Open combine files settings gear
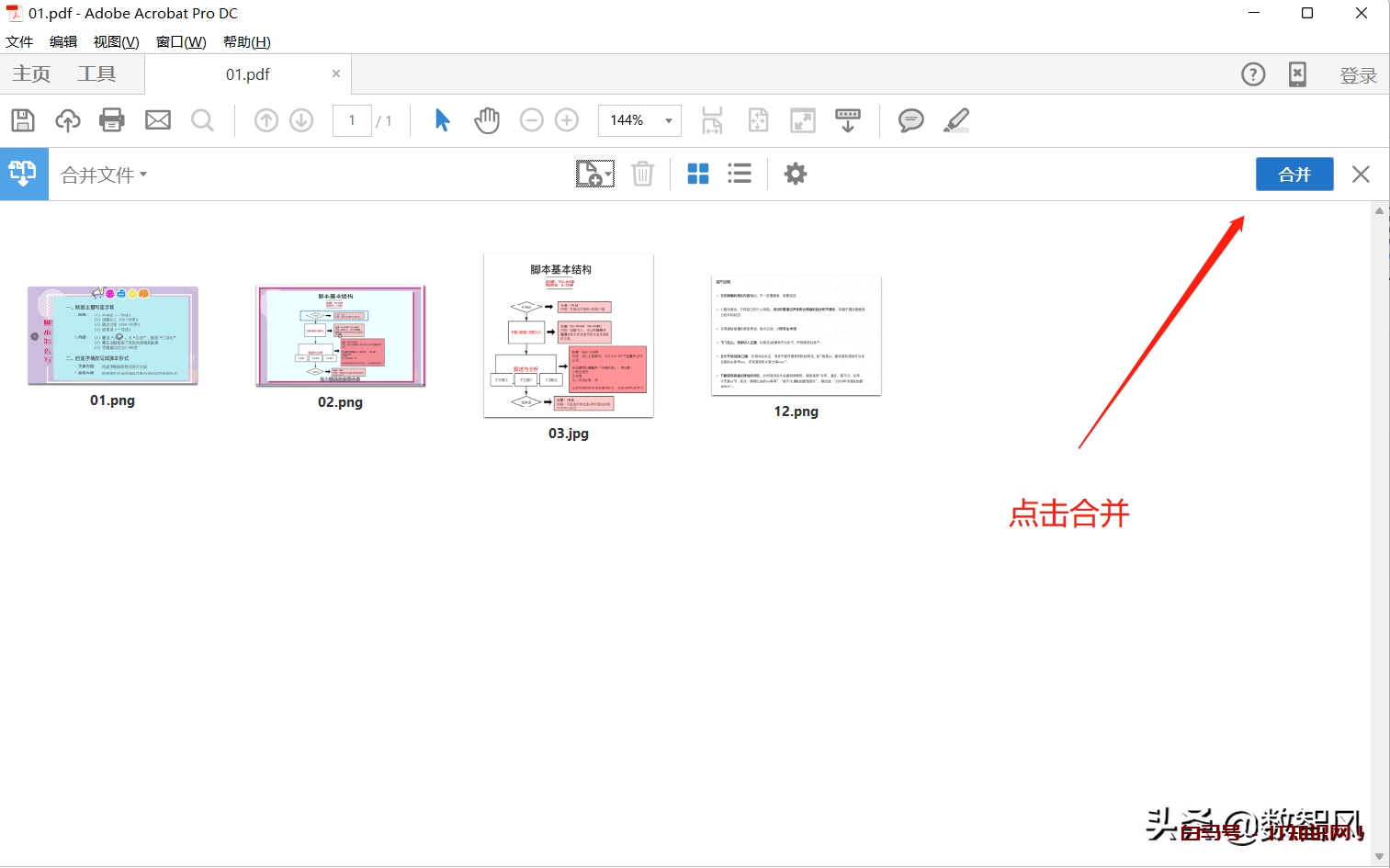The width and height of the screenshot is (1390, 868). pyautogui.click(x=795, y=174)
